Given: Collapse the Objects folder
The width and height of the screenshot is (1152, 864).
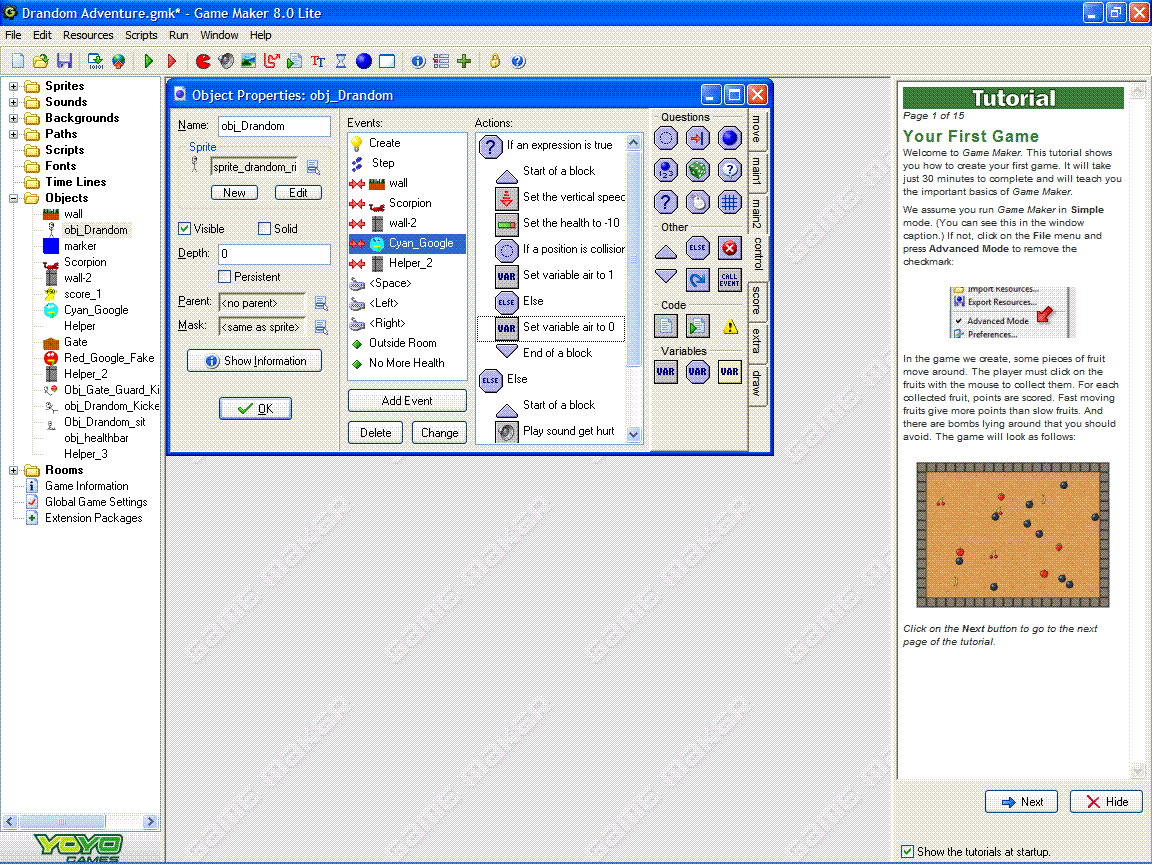Looking at the screenshot, I should pyautogui.click(x=13, y=198).
